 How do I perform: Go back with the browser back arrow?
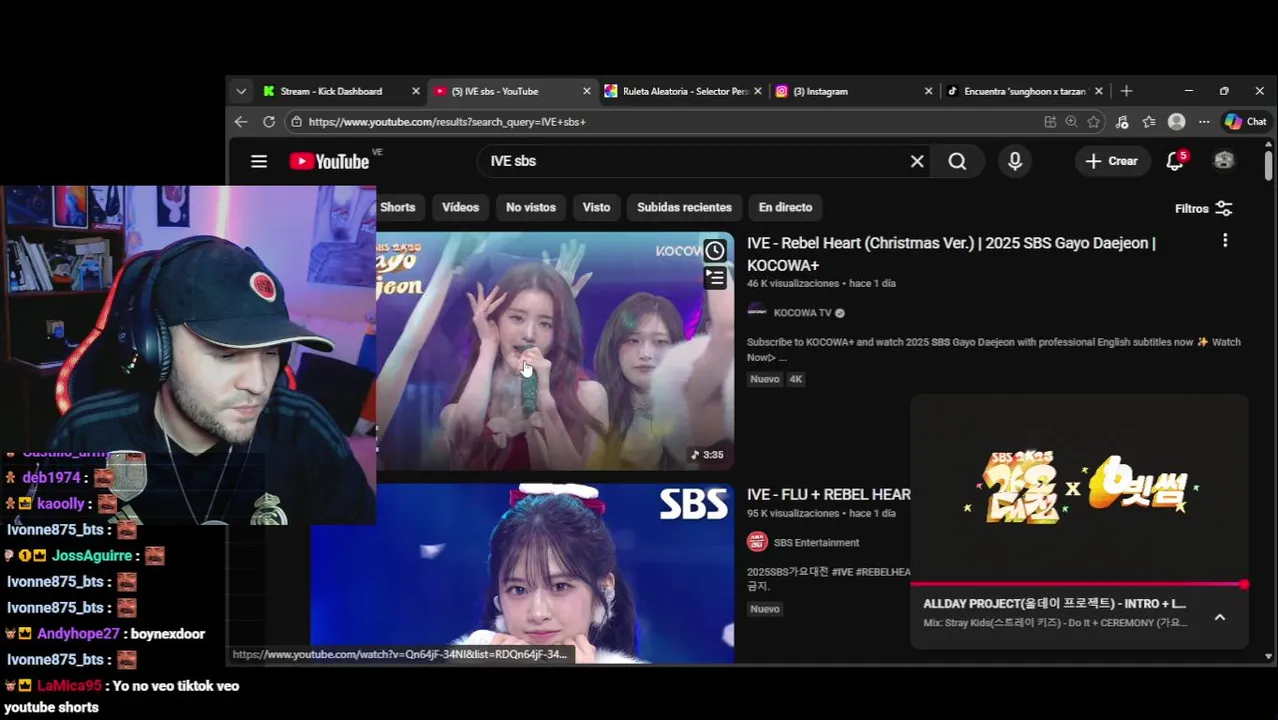pyautogui.click(x=241, y=121)
